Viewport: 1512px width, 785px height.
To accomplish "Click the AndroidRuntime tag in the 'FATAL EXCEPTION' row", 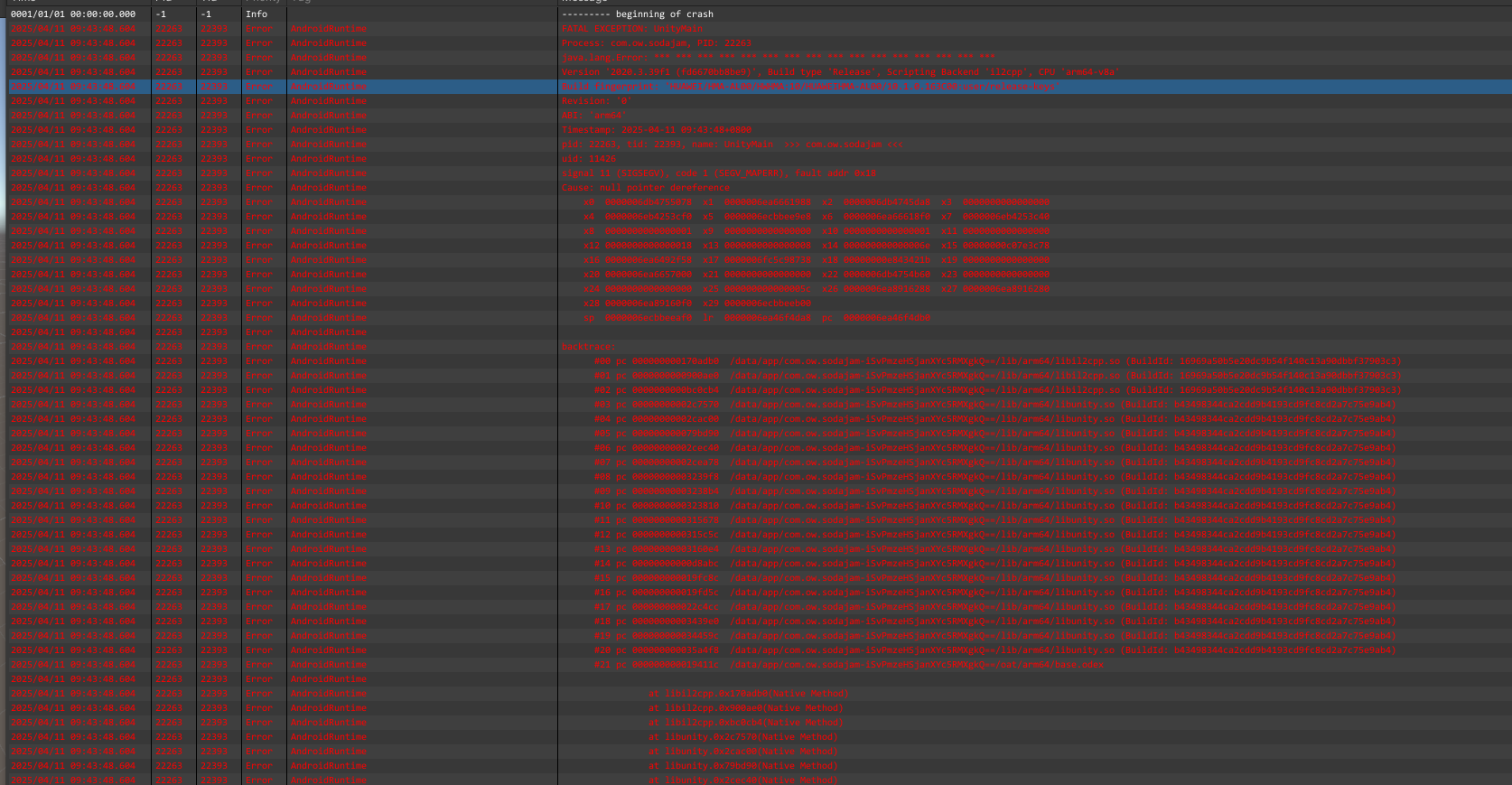I will [x=329, y=29].
